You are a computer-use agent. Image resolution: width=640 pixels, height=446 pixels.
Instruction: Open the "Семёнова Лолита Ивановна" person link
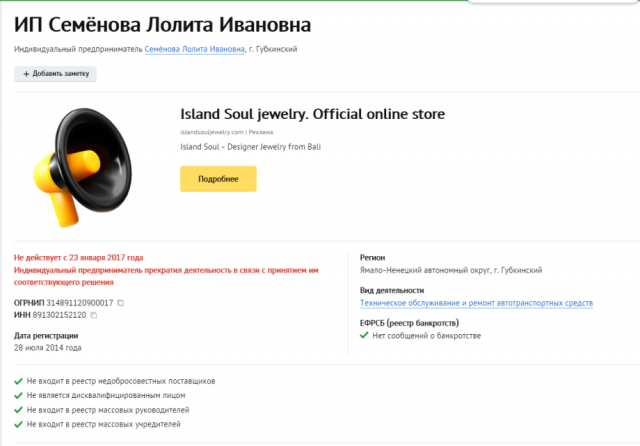click(194, 50)
